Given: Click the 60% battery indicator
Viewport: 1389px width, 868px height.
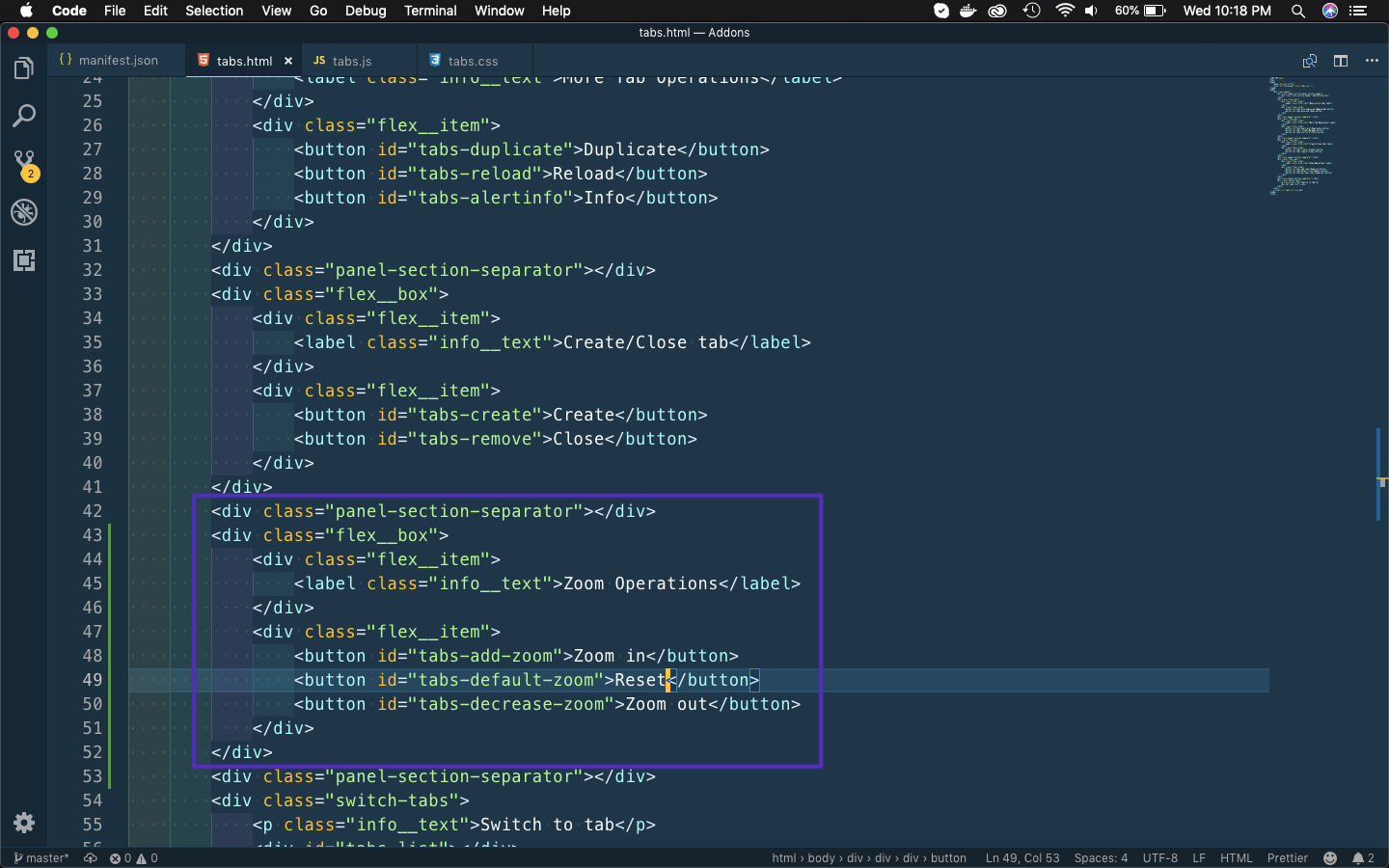Looking at the screenshot, I should 1140,11.
